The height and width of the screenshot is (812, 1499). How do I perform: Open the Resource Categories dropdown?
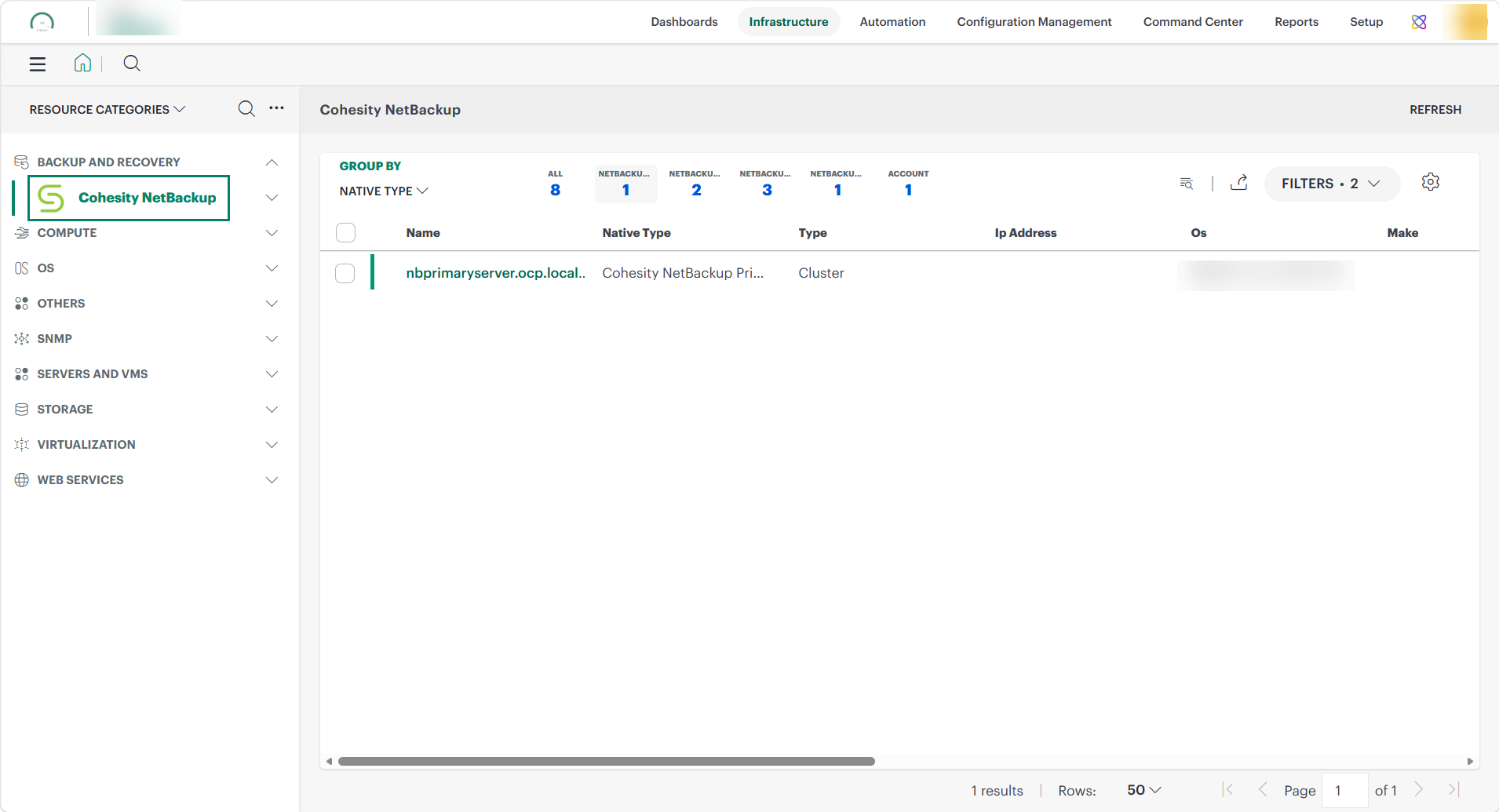108,110
